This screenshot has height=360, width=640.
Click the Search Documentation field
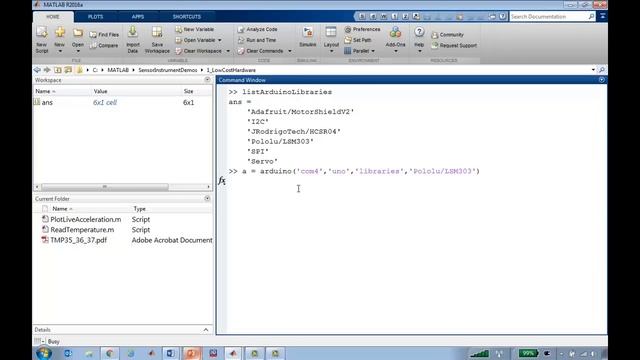click(x=548, y=17)
